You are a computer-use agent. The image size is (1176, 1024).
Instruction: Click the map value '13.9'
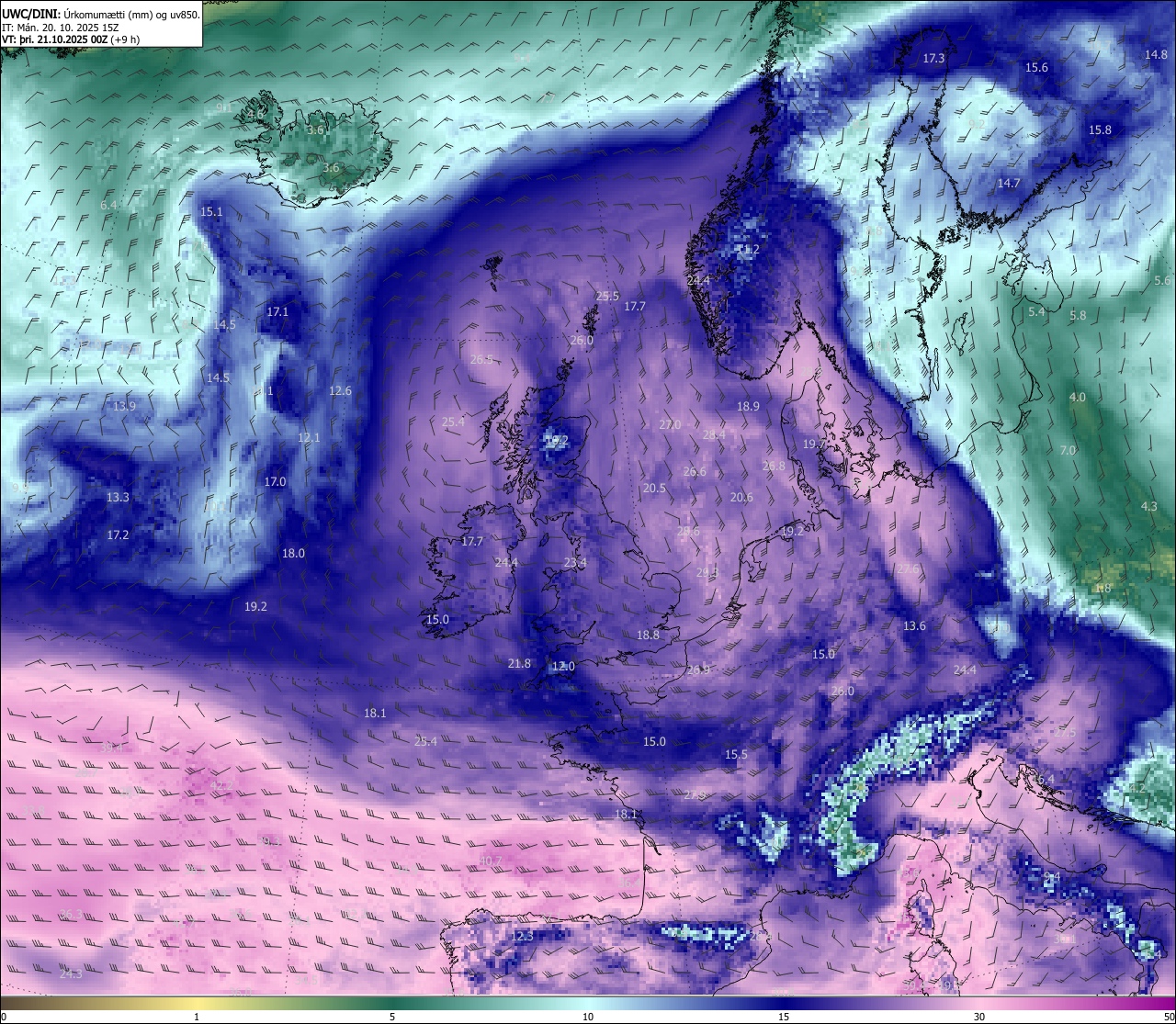pos(124,406)
